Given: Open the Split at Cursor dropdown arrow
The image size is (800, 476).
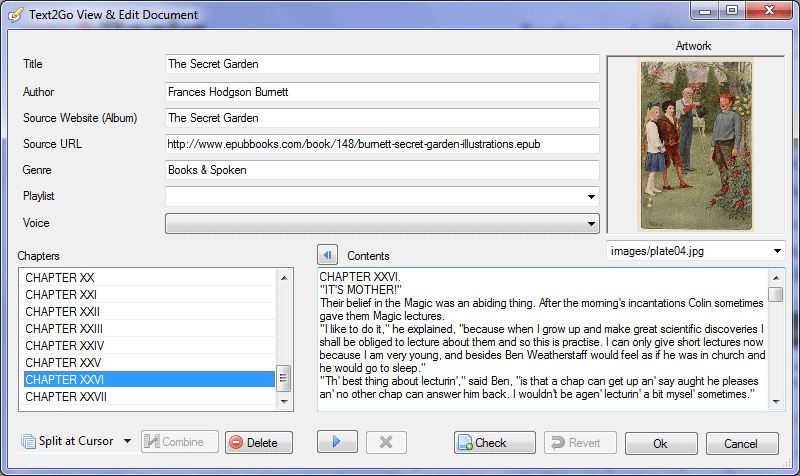Looking at the screenshot, I should click(x=127, y=442).
